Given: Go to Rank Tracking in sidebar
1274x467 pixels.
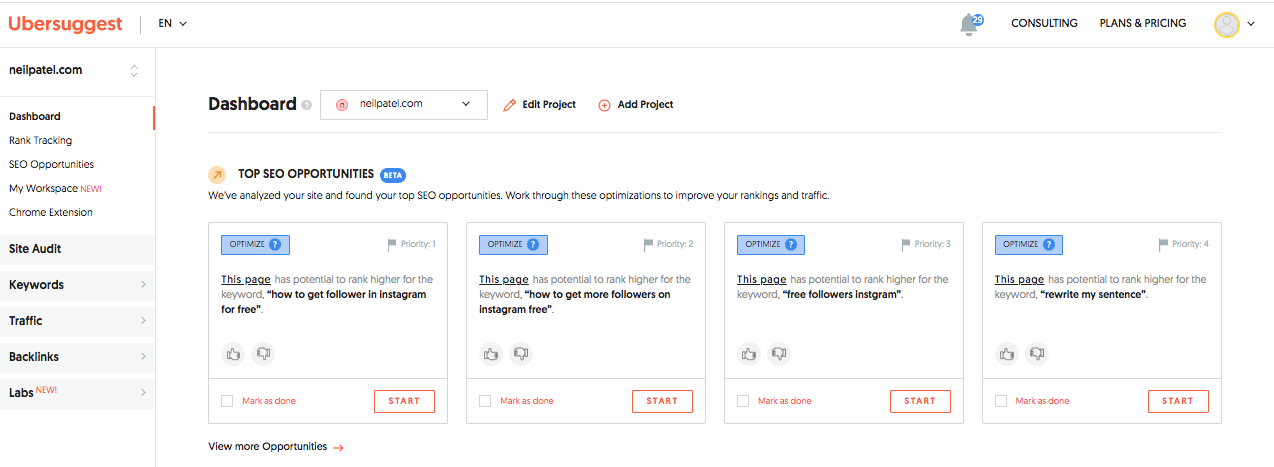Looking at the screenshot, I should pos(41,141).
